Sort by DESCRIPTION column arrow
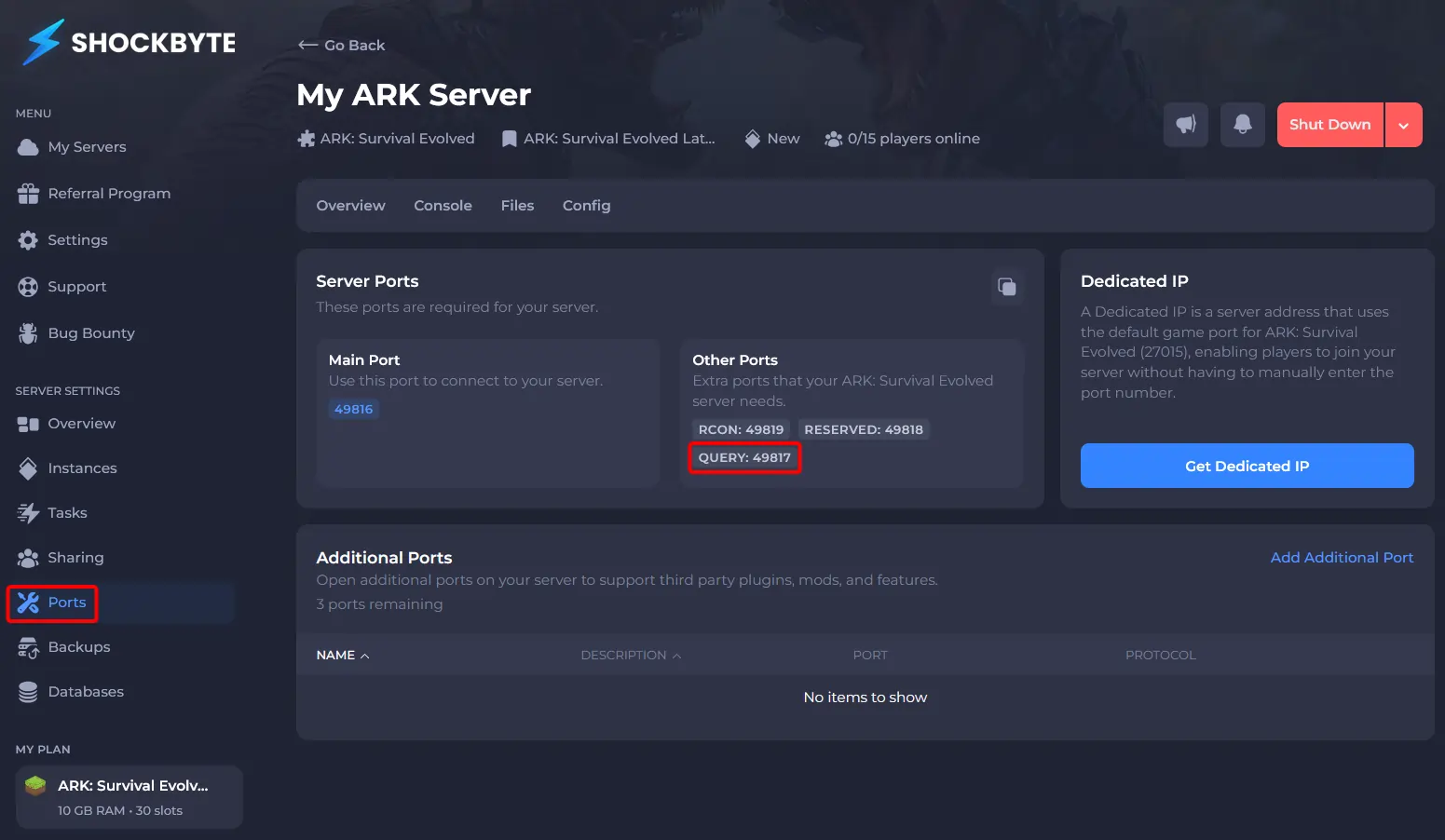The width and height of the screenshot is (1445, 840). (x=677, y=657)
